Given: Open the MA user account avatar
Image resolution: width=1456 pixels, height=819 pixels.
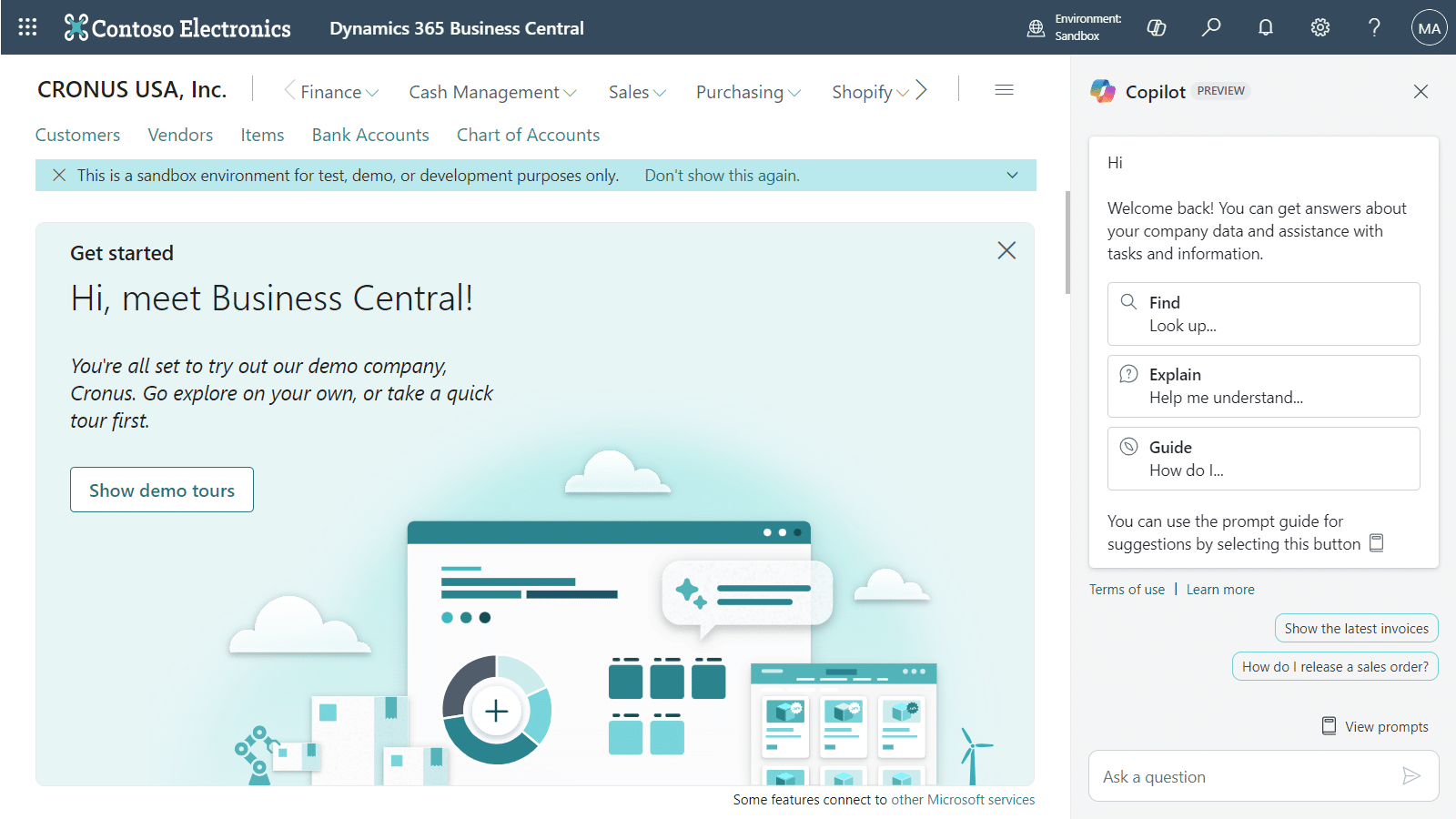Looking at the screenshot, I should point(1429,27).
